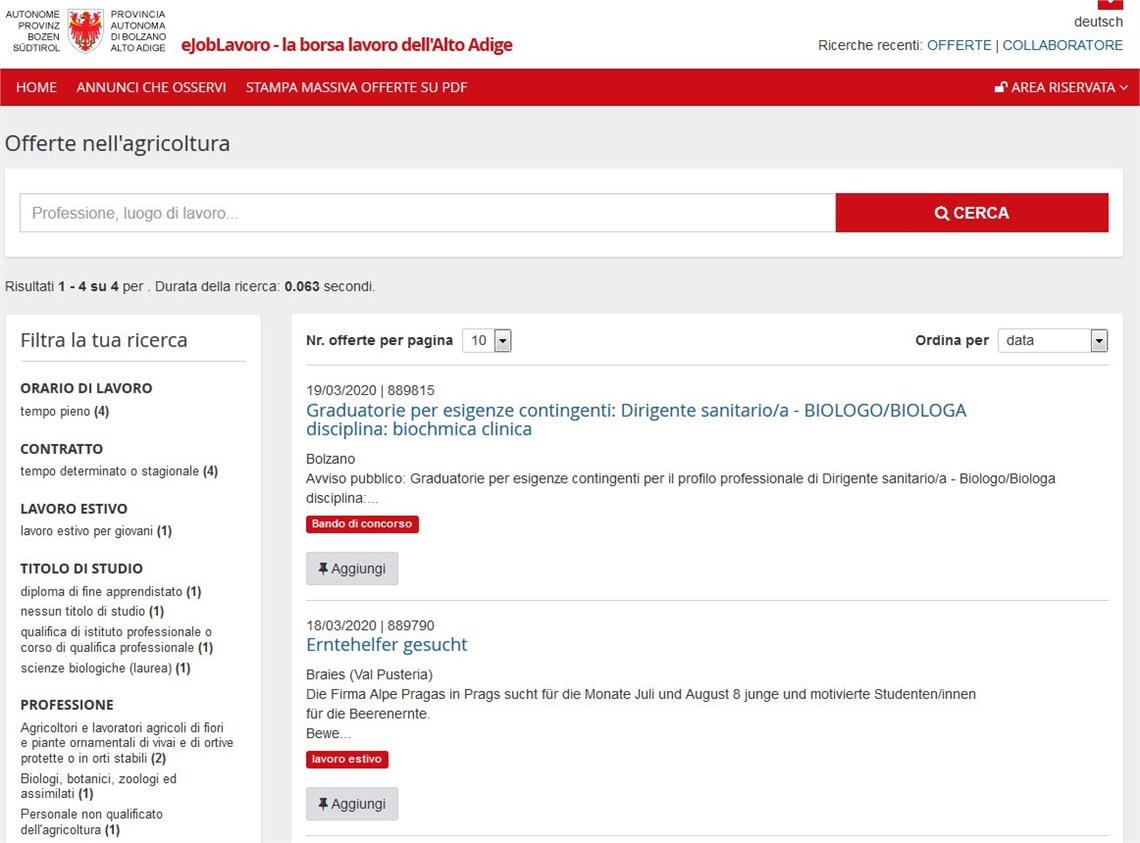Viewport: 1140px width, 843px height.
Task: Open the Erntehelfer gesucht job title
Action: 386,645
